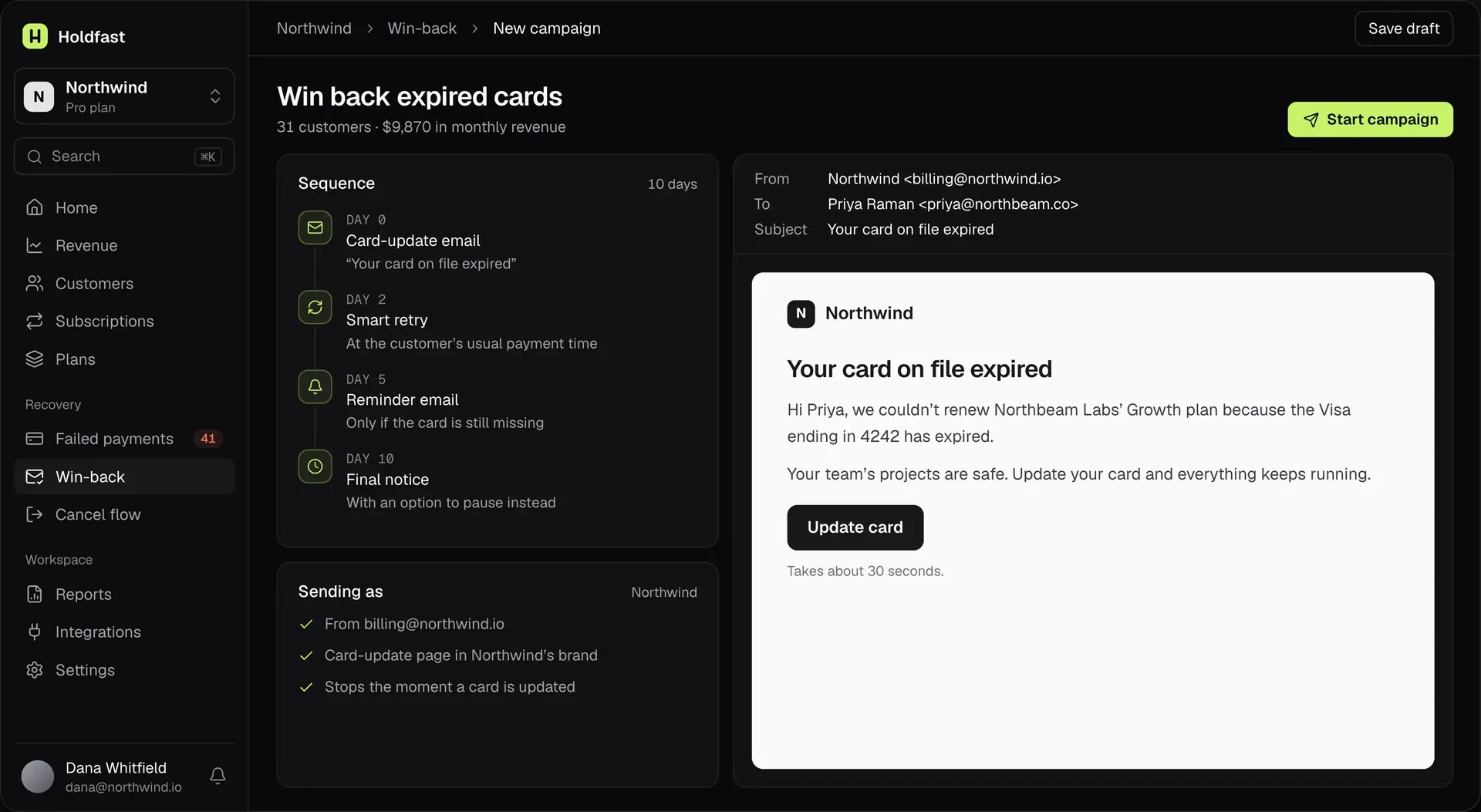The image size is (1481, 812).
Task: Click the Reminder email step title
Action: coord(402,399)
